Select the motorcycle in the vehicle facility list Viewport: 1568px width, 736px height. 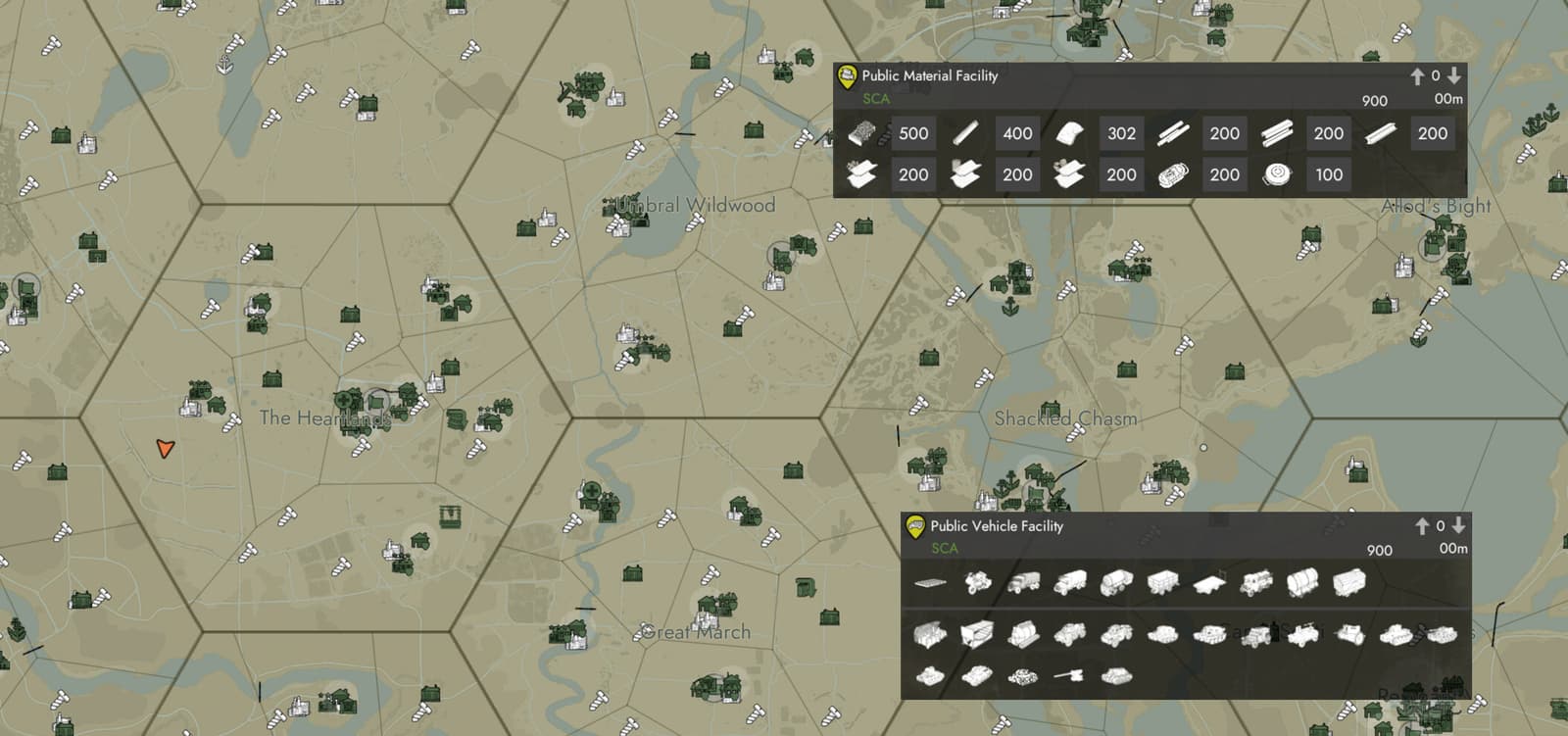[976, 584]
